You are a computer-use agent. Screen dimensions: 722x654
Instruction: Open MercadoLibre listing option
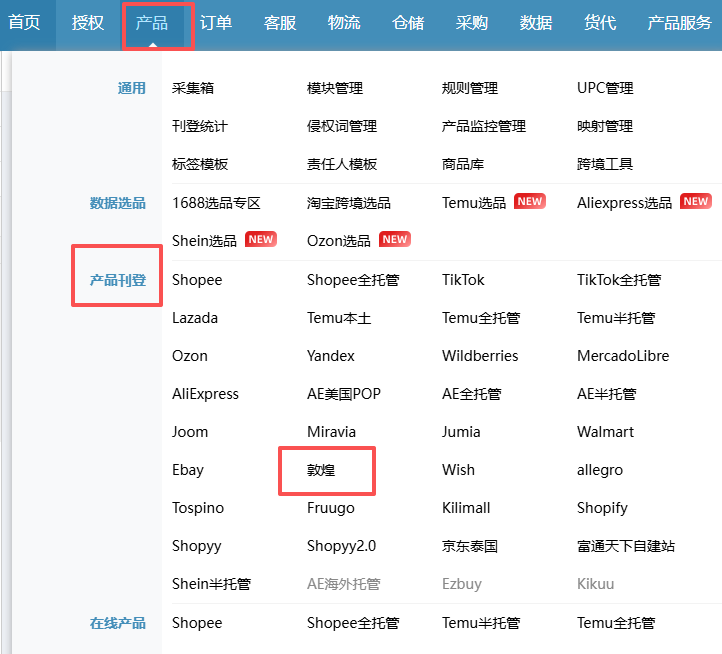(623, 356)
